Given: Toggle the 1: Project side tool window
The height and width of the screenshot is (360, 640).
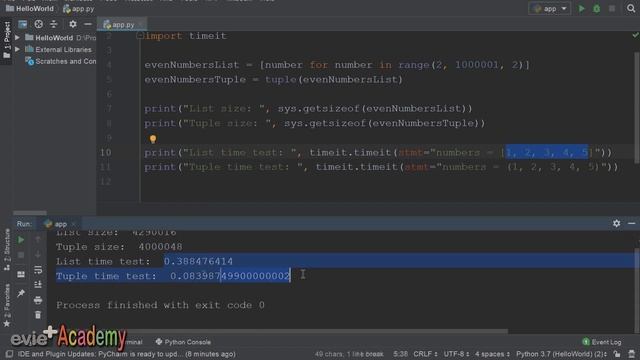Looking at the screenshot, I should (7, 40).
